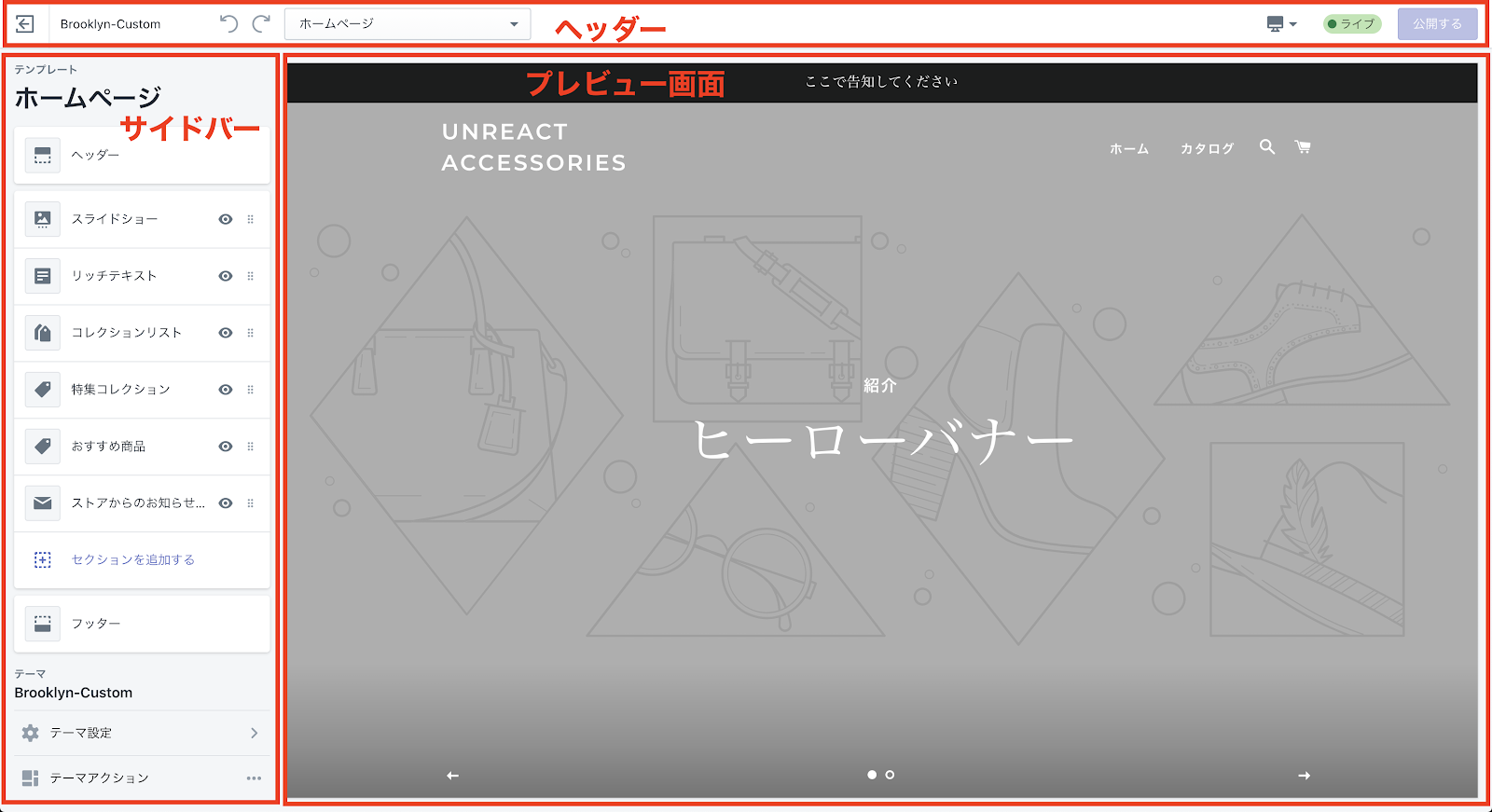This screenshot has width=1492, height=812.
Task: Click the search magnifier in store preview
Action: (1266, 147)
